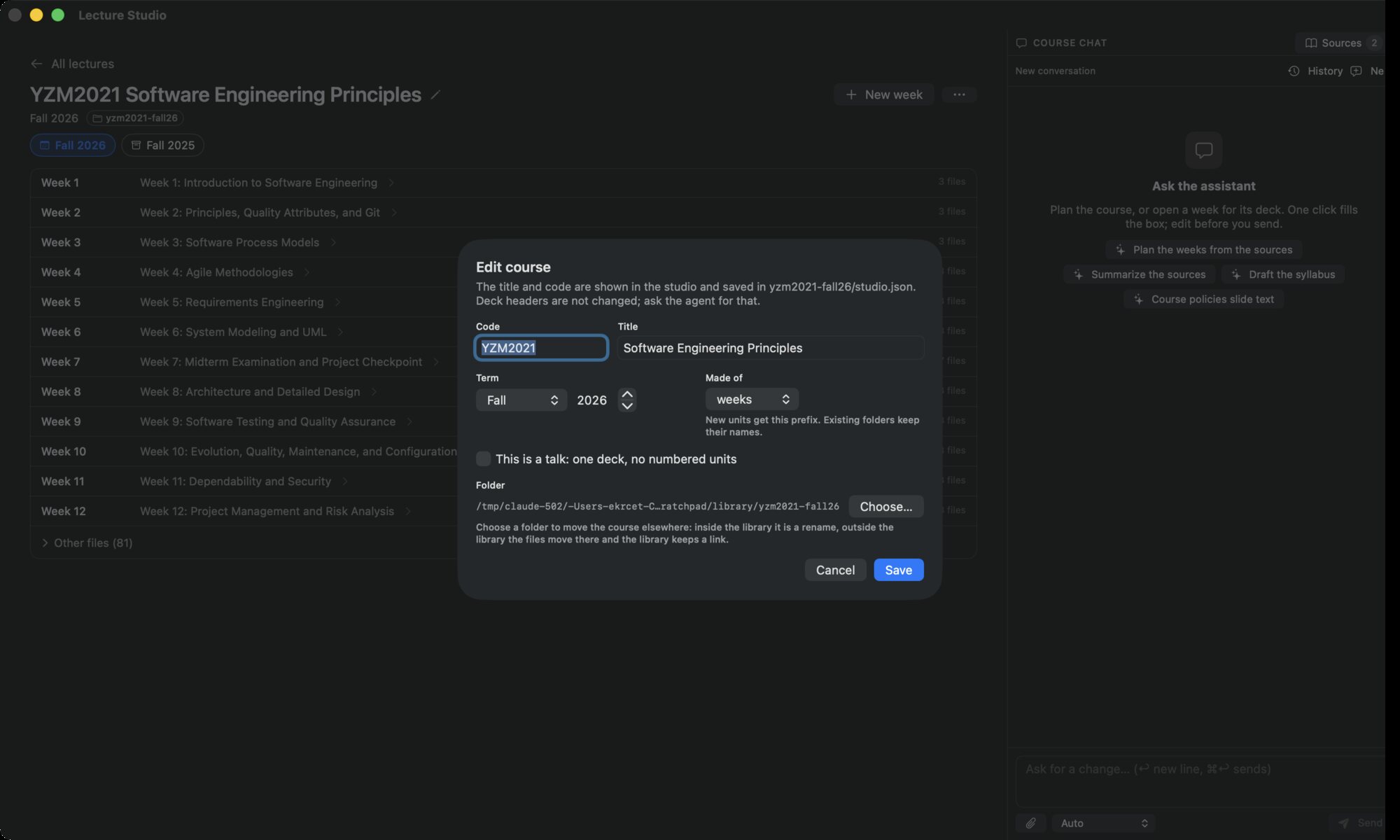Image resolution: width=1400 pixels, height=840 pixels.
Task: Click the chat bubble icon above Ask the assistant
Action: pyautogui.click(x=1203, y=150)
